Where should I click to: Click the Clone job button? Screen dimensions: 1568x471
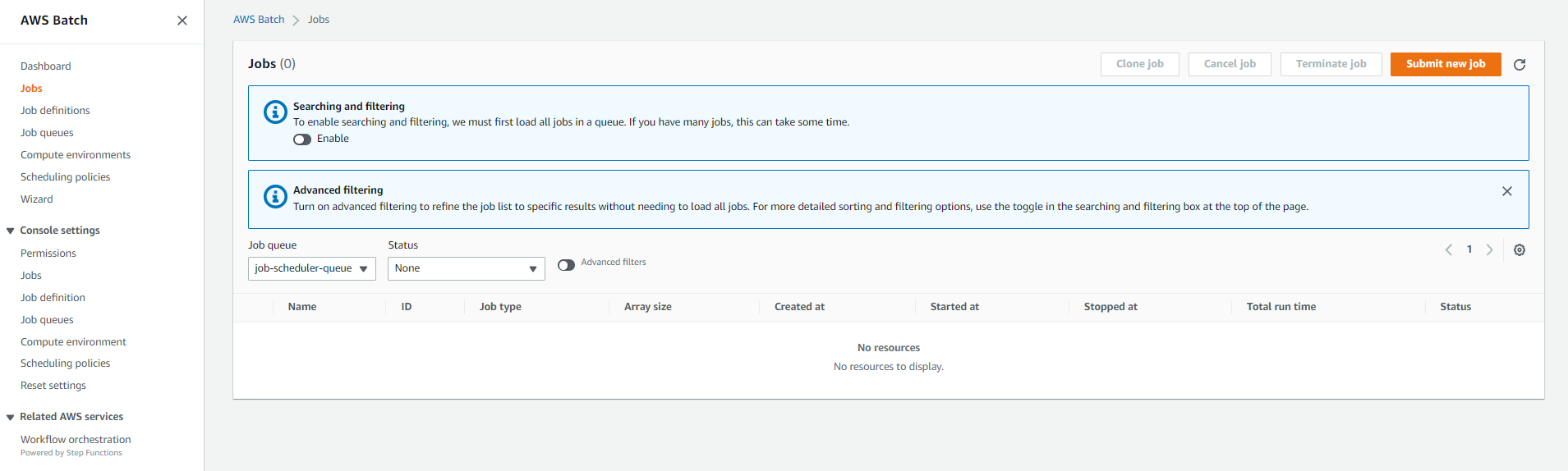[1140, 64]
